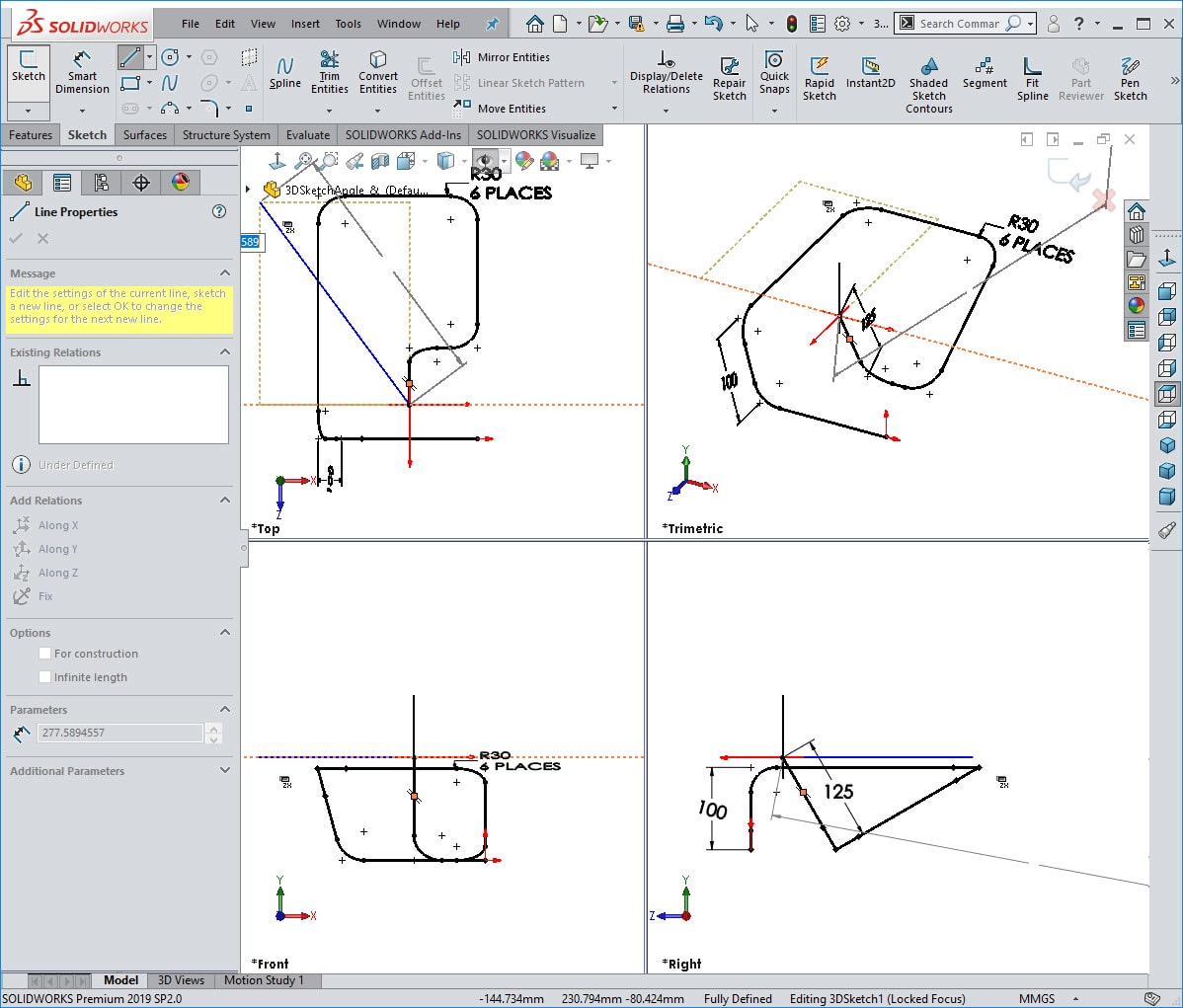Screen dimensions: 1183x1008
Task: Check the "Infinite length" option
Action: (44, 677)
